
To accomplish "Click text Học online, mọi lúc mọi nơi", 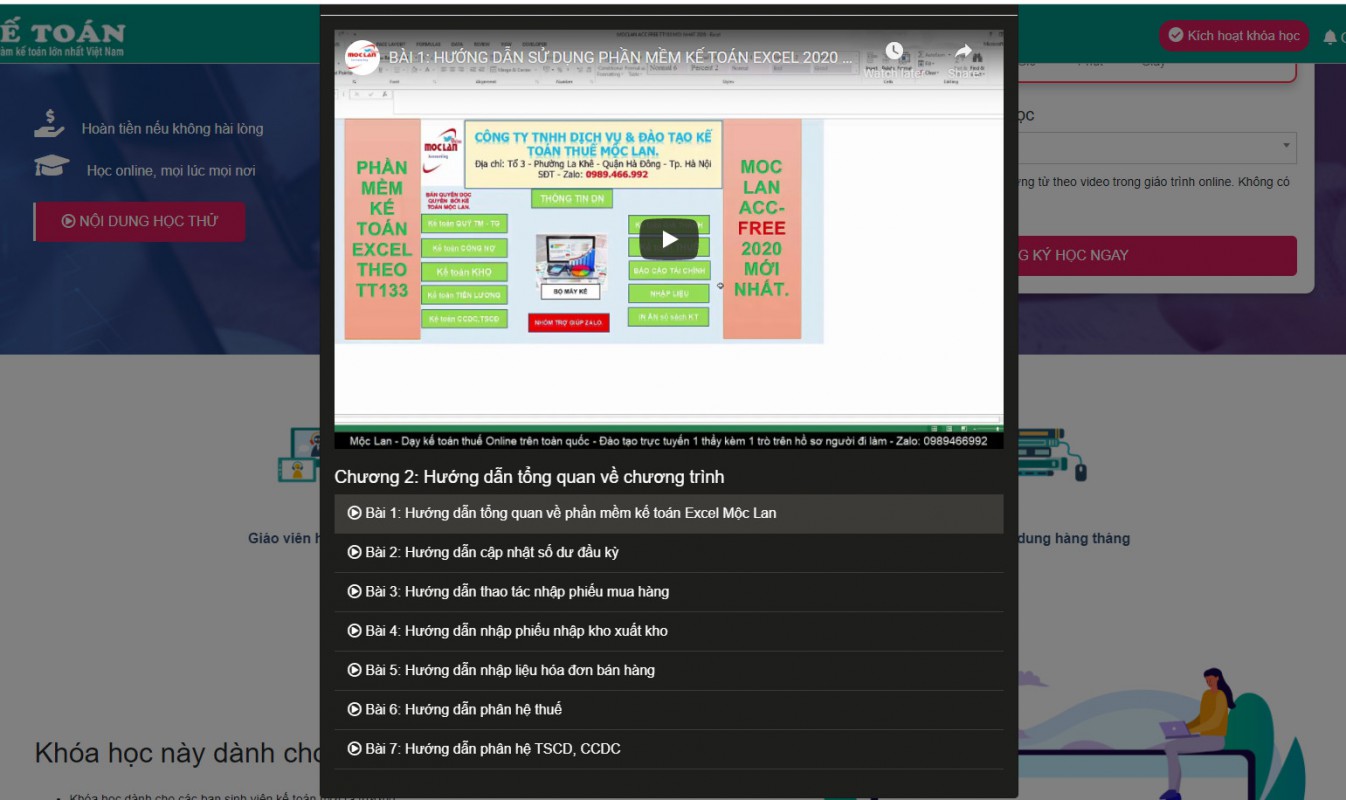I will coord(171,171).
